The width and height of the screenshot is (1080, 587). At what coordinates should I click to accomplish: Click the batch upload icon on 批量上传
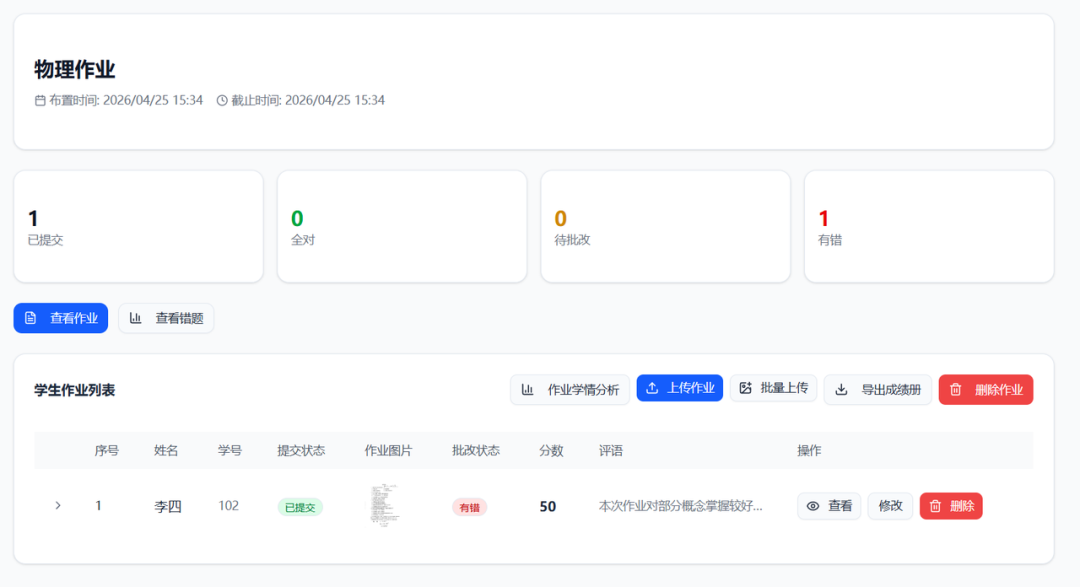point(745,389)
